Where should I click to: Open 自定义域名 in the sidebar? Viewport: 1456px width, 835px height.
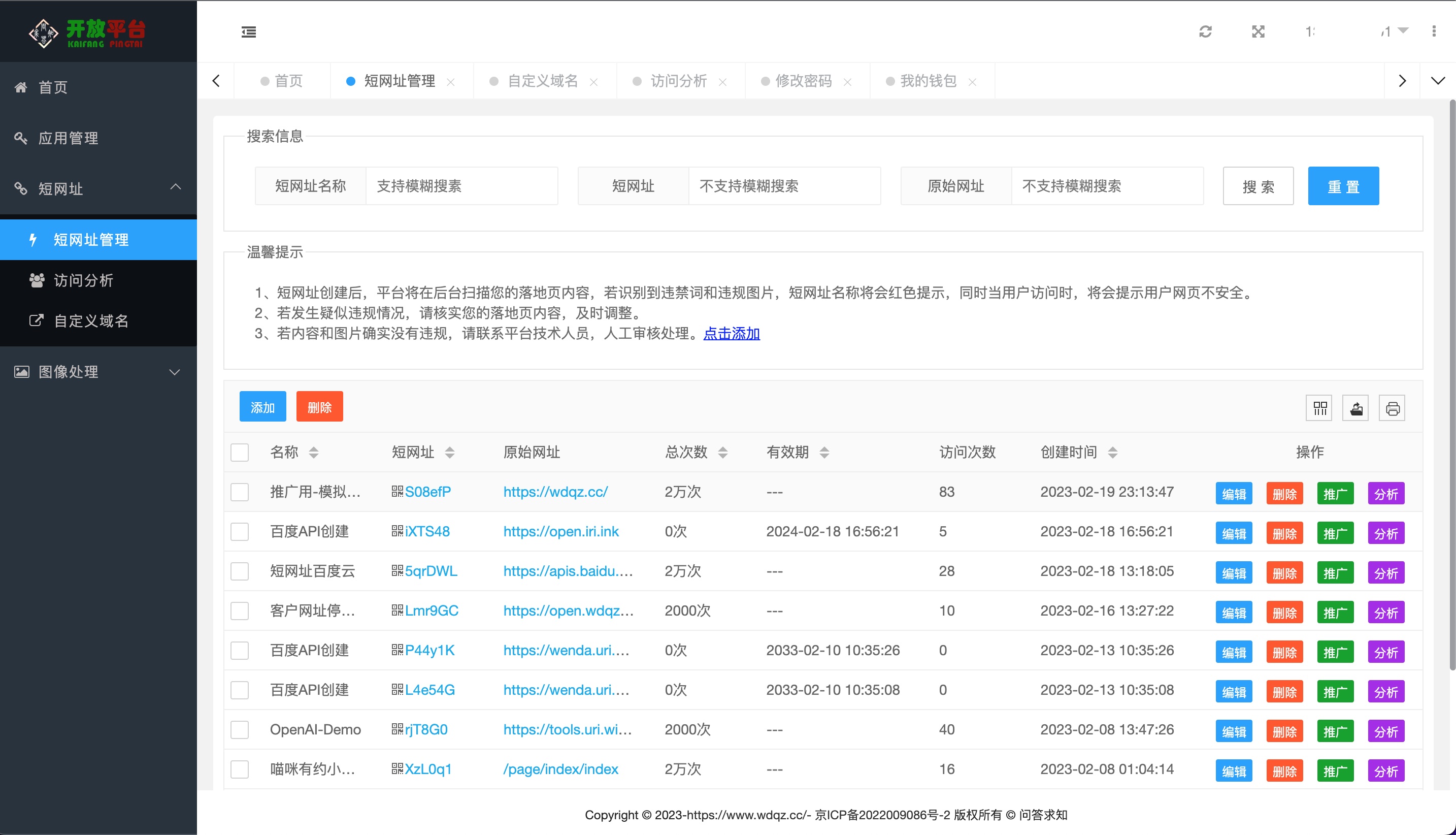tap(90, 320)
